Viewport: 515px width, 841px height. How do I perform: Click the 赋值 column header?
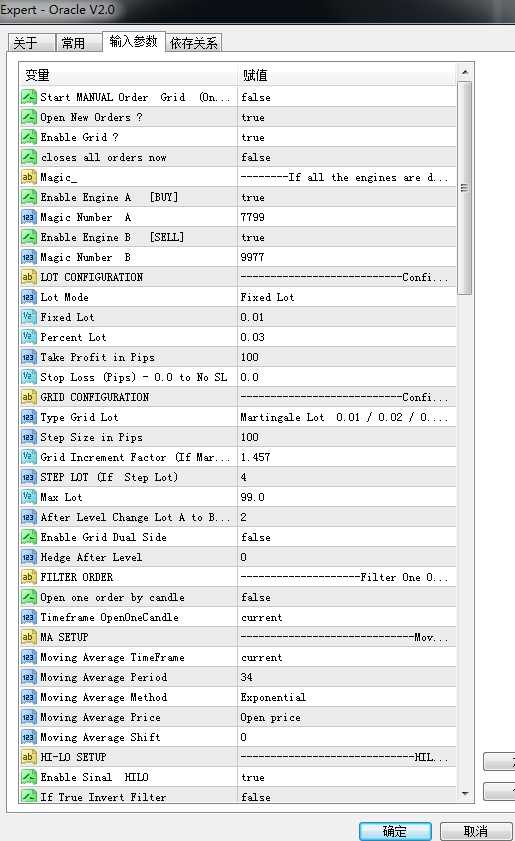[x=347, y=76]
